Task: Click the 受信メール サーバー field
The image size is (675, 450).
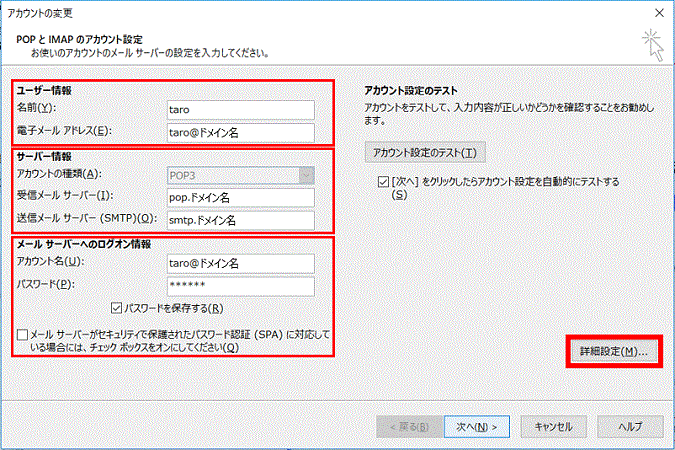Action: point(241,198)
